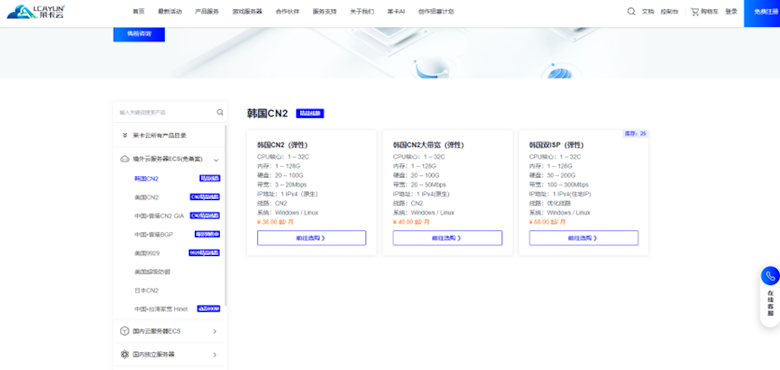780x370 pixels.
Task: Expand the domestic dedicated server section
Action: 215,355
